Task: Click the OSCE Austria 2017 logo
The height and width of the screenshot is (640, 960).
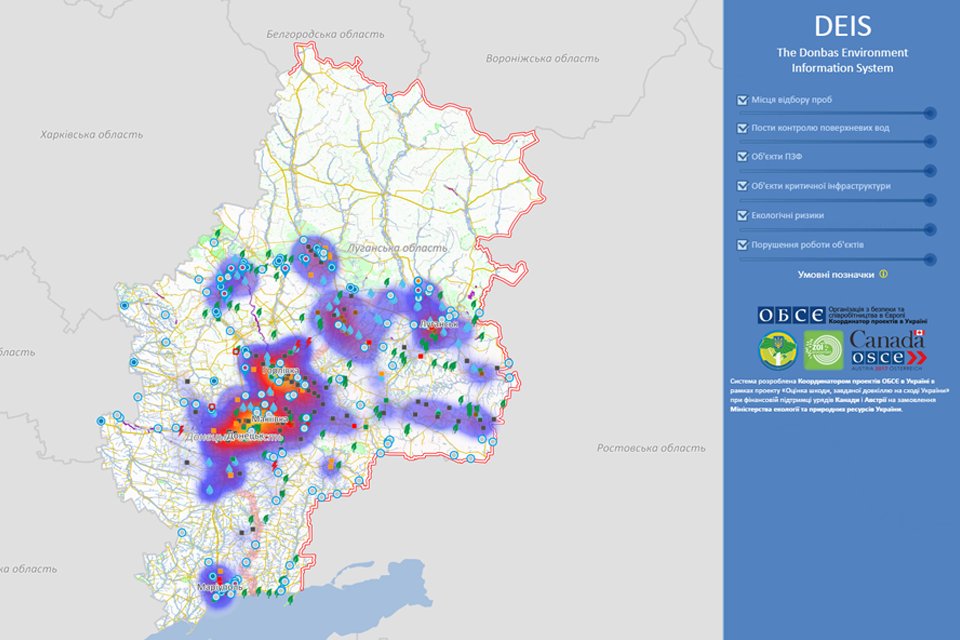Action: [888, 360]
